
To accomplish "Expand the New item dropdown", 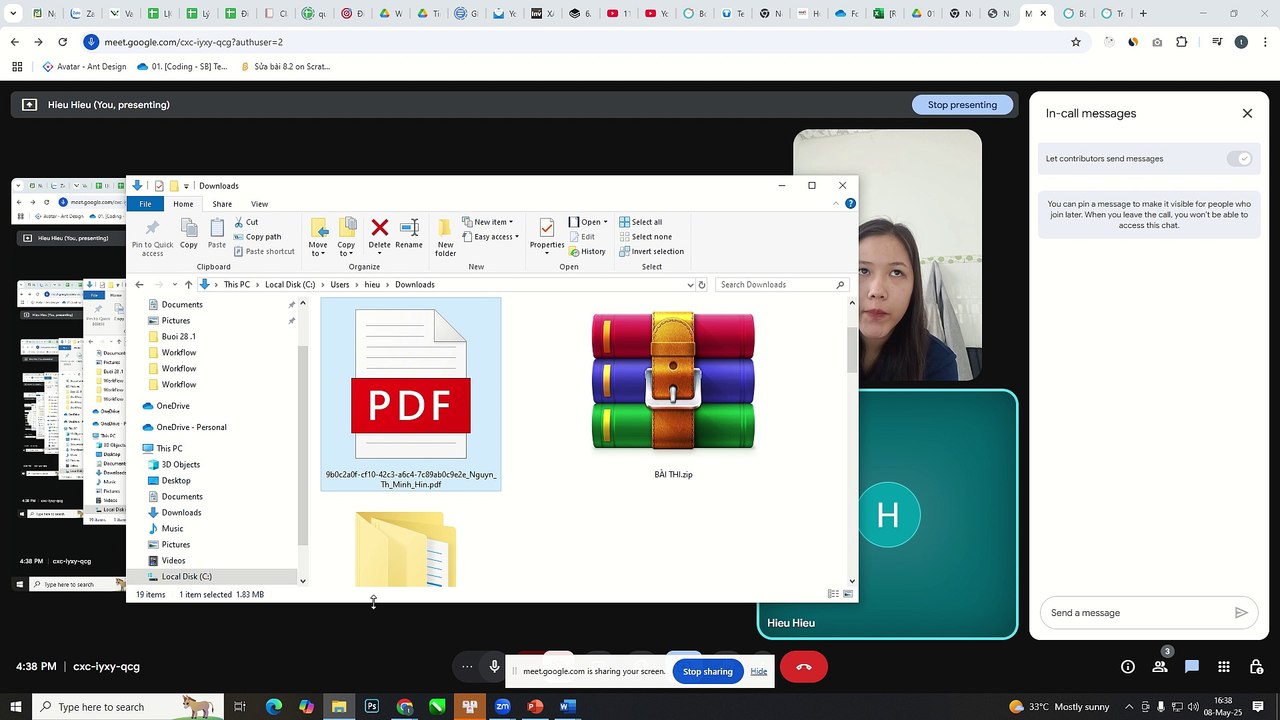I will click(488, 222).
